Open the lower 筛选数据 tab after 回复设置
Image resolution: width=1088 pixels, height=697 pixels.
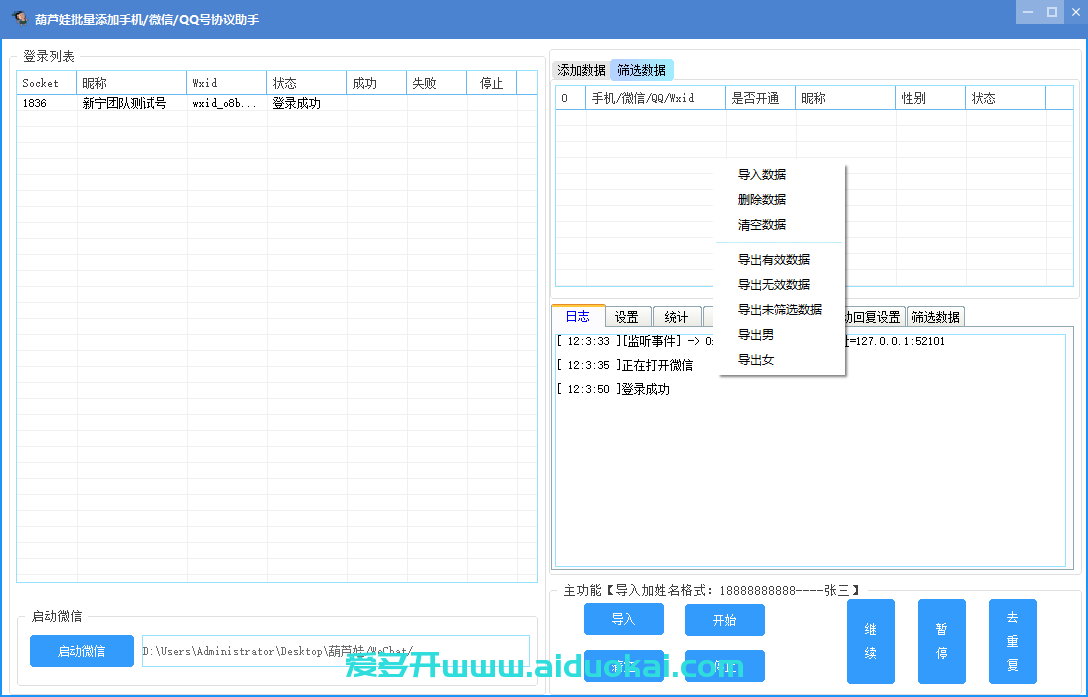935,317
